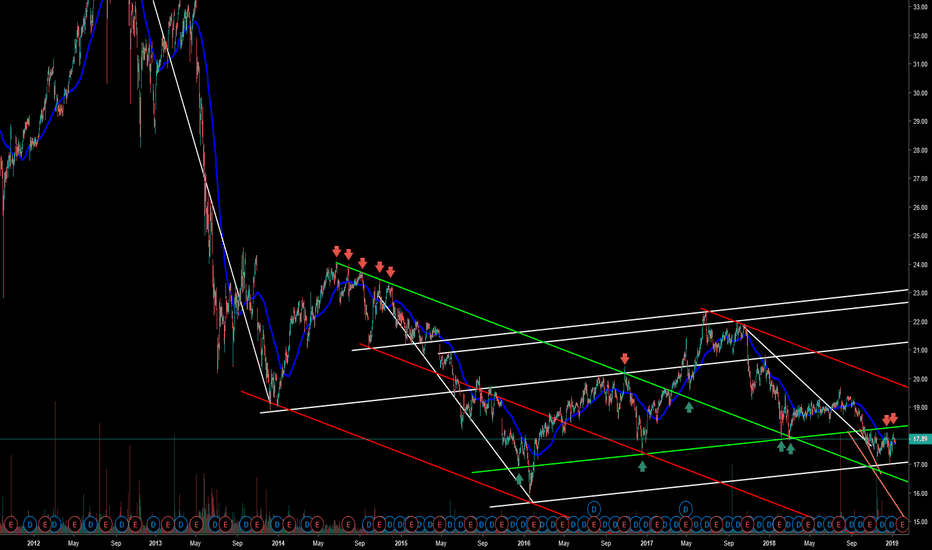Select the green up arrow at the early 2016 low
The height and width of the screenshot is (550, 932).
519,479
